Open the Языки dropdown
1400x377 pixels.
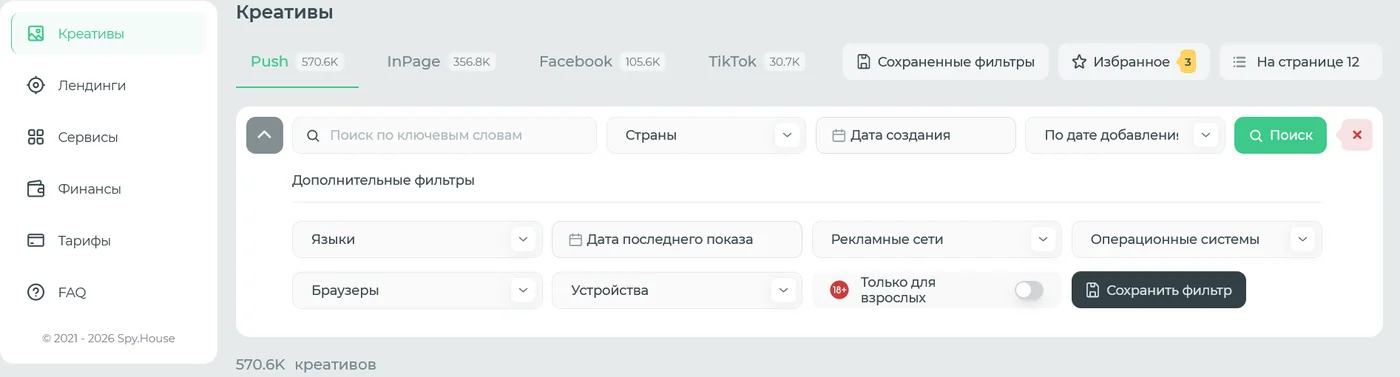pyautogui.click(x=417, y=239)
